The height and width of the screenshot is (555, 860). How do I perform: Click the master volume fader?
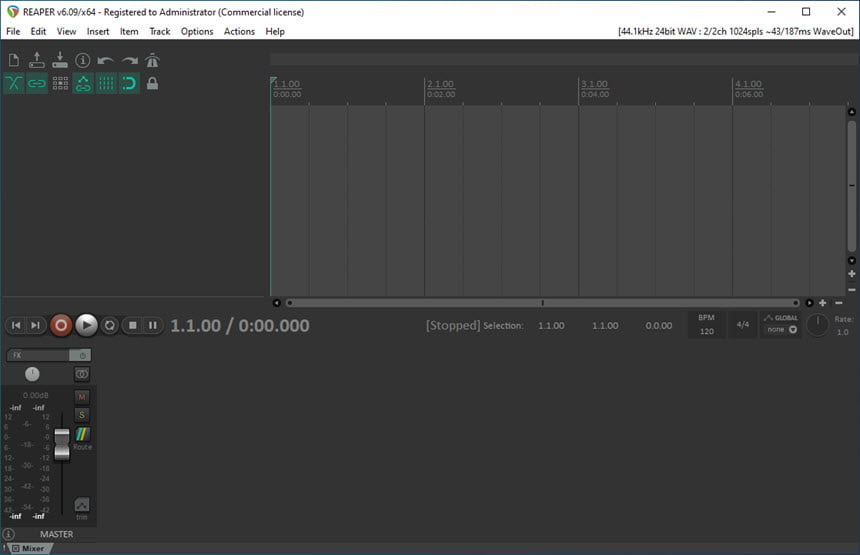click(62, 444)
